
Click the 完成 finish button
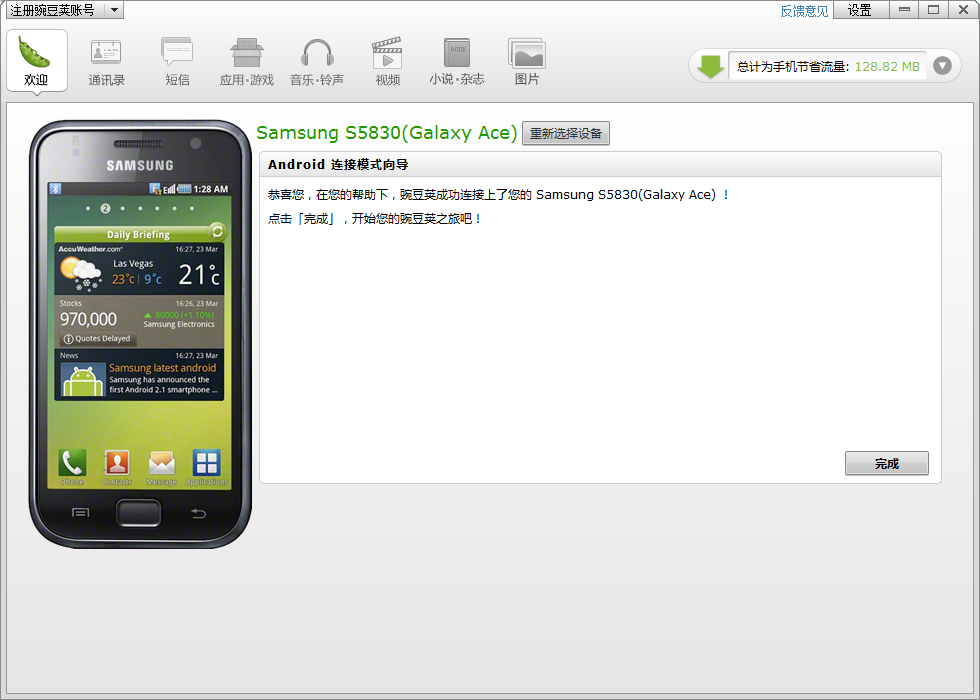(x=886, y=463)
